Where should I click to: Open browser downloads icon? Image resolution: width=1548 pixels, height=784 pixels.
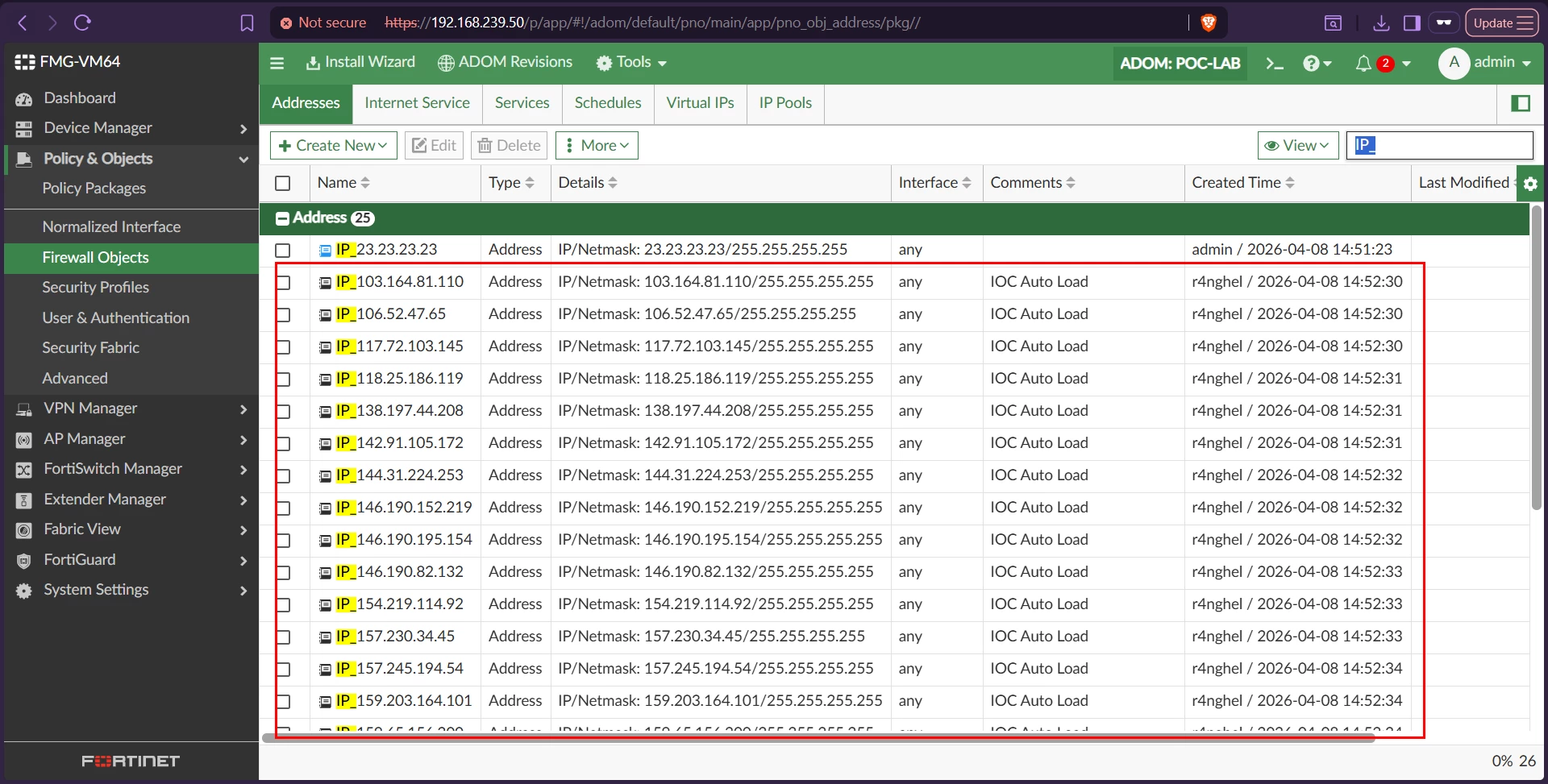(x=1381, y=23)
